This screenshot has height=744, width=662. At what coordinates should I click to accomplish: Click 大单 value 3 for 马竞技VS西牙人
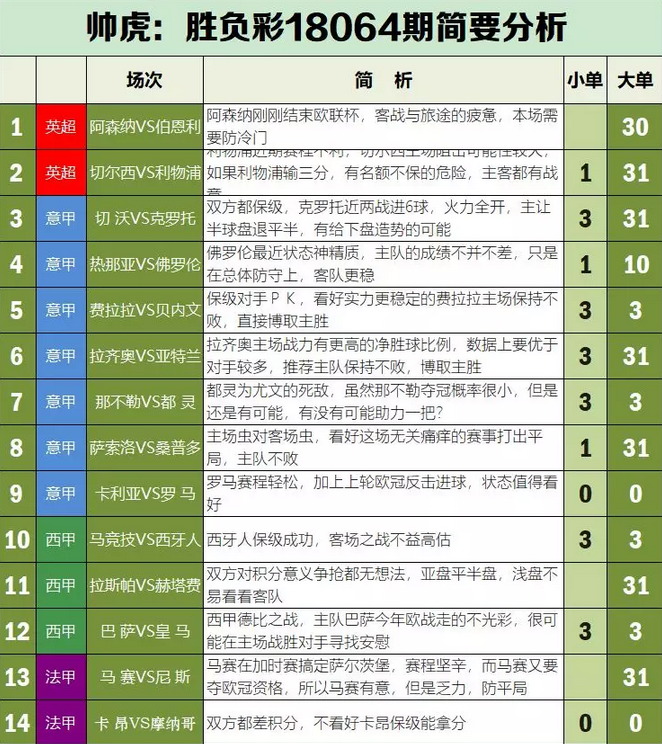coord(635,539)
